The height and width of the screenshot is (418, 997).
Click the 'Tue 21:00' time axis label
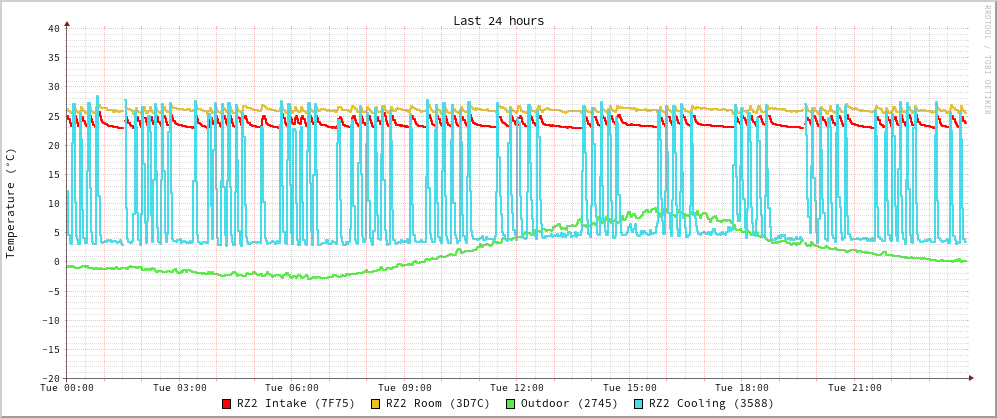click(855, 387)
